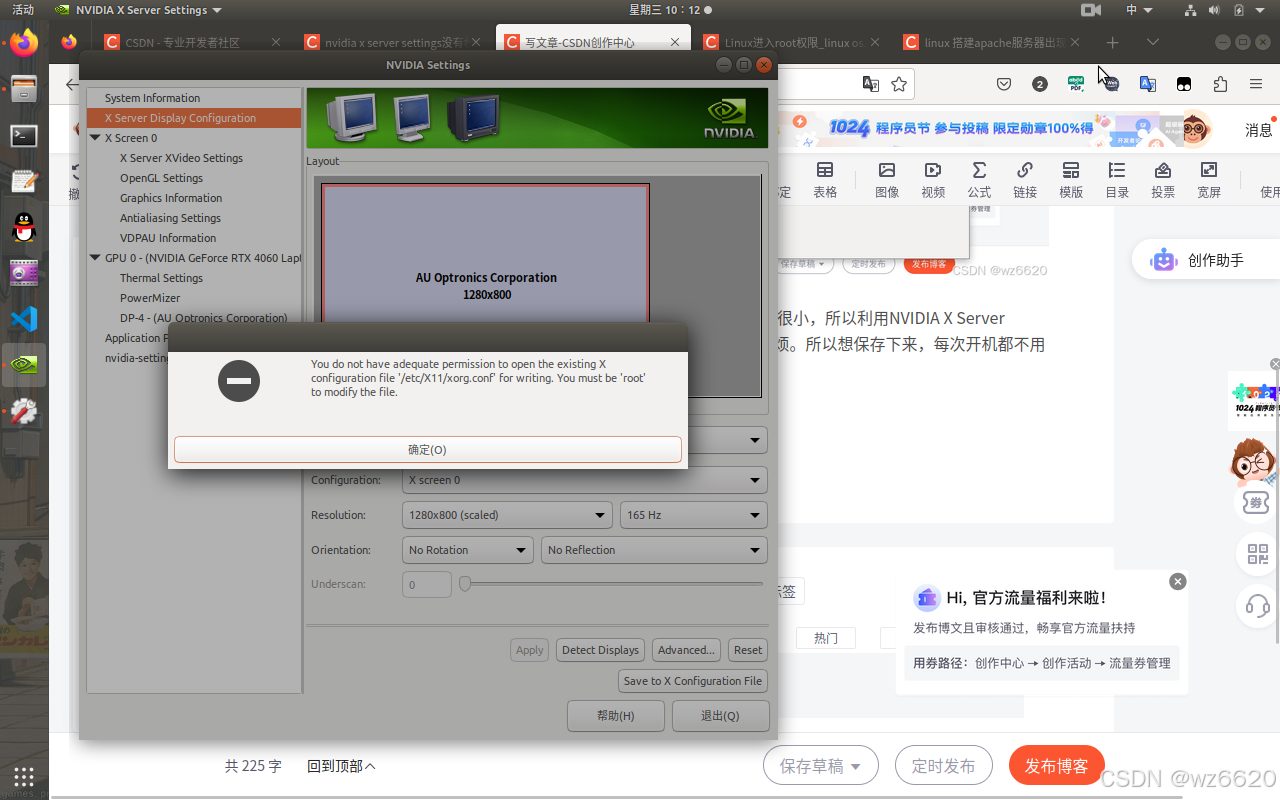1280x800 pixels.
Task: Click Advanced... button
Action: [x=686, y=650]
